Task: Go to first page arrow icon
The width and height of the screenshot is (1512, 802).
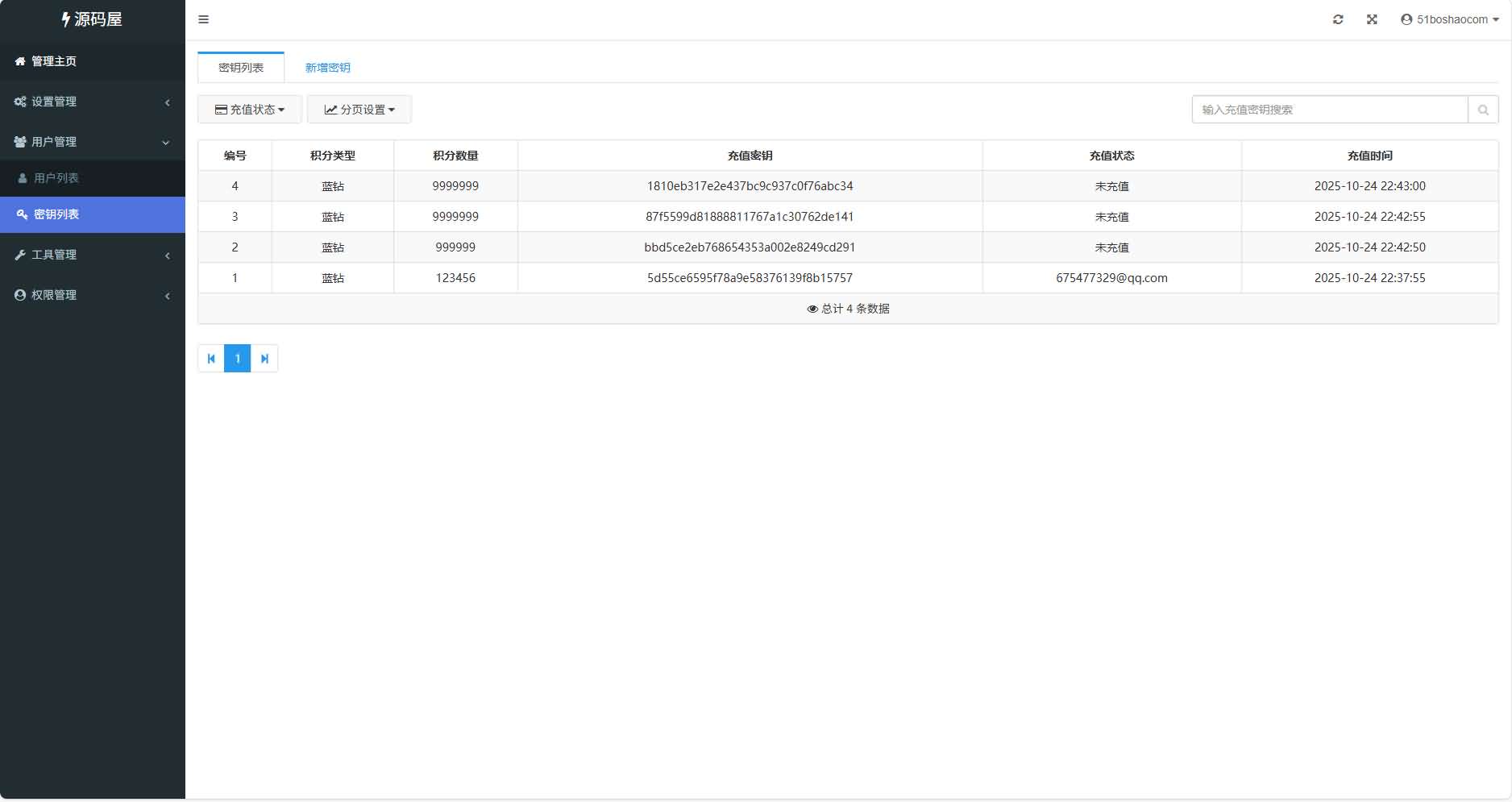Action: coord(211,359)
